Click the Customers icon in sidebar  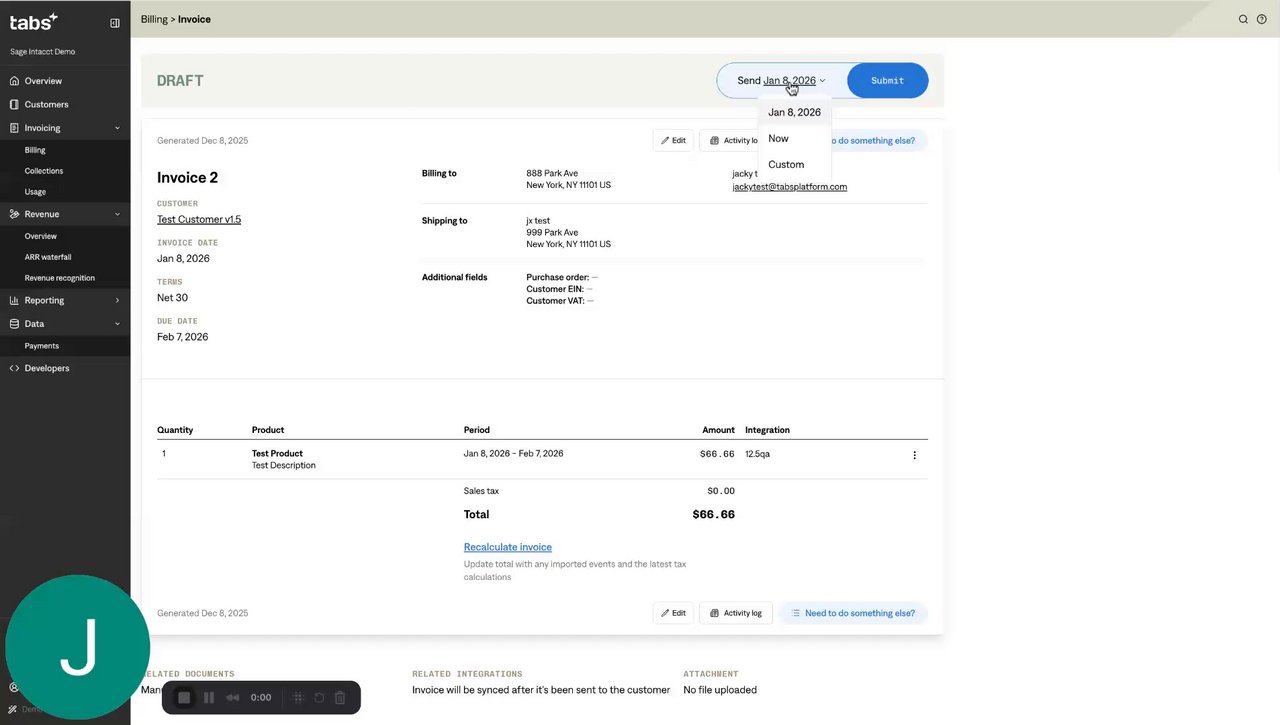14,104
